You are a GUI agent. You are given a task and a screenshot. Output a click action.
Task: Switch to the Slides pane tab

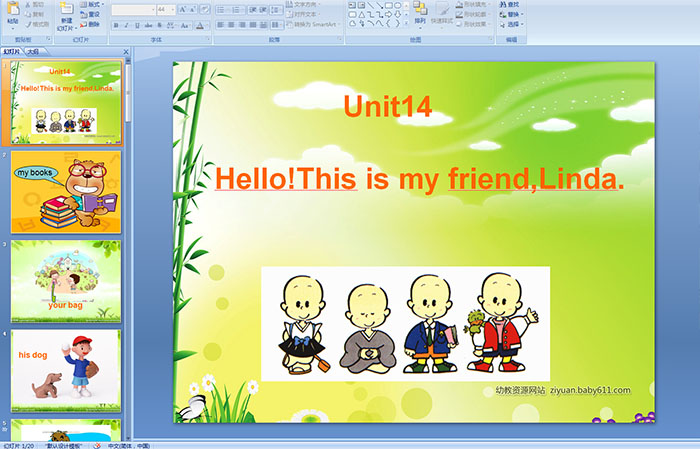click(12, 52)
